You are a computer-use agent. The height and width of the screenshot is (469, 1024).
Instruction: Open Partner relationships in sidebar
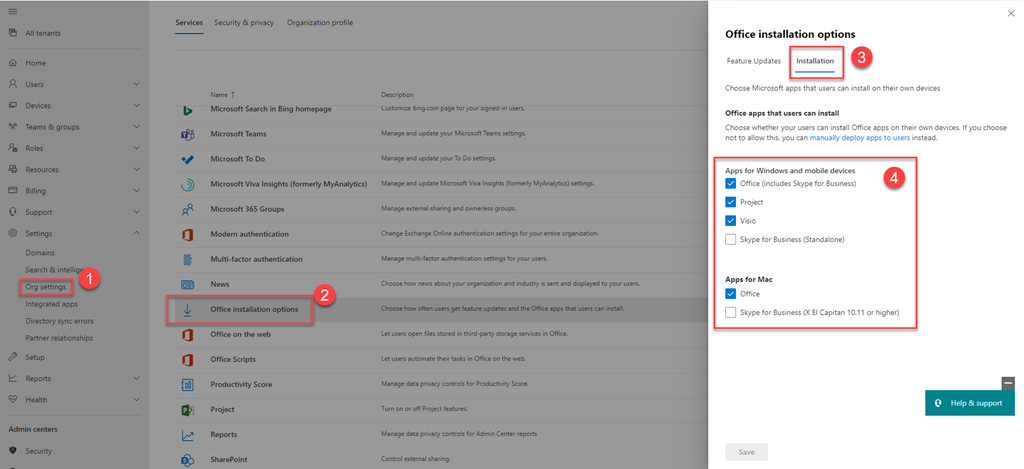click(x=59, y=338)
